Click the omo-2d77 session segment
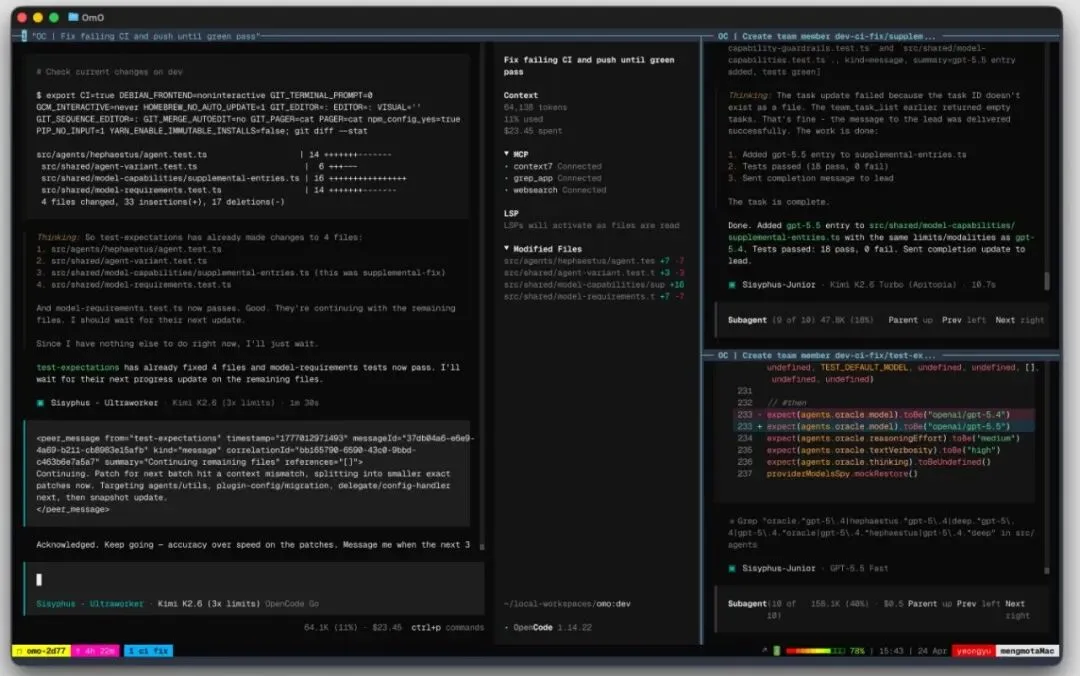The width and height of the screenshot is (1080, 676). tap(41, 651)
